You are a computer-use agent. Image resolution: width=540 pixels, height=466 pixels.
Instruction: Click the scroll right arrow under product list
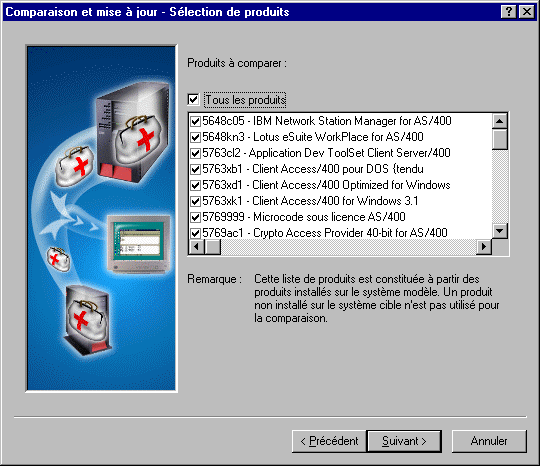click(484, 247)
